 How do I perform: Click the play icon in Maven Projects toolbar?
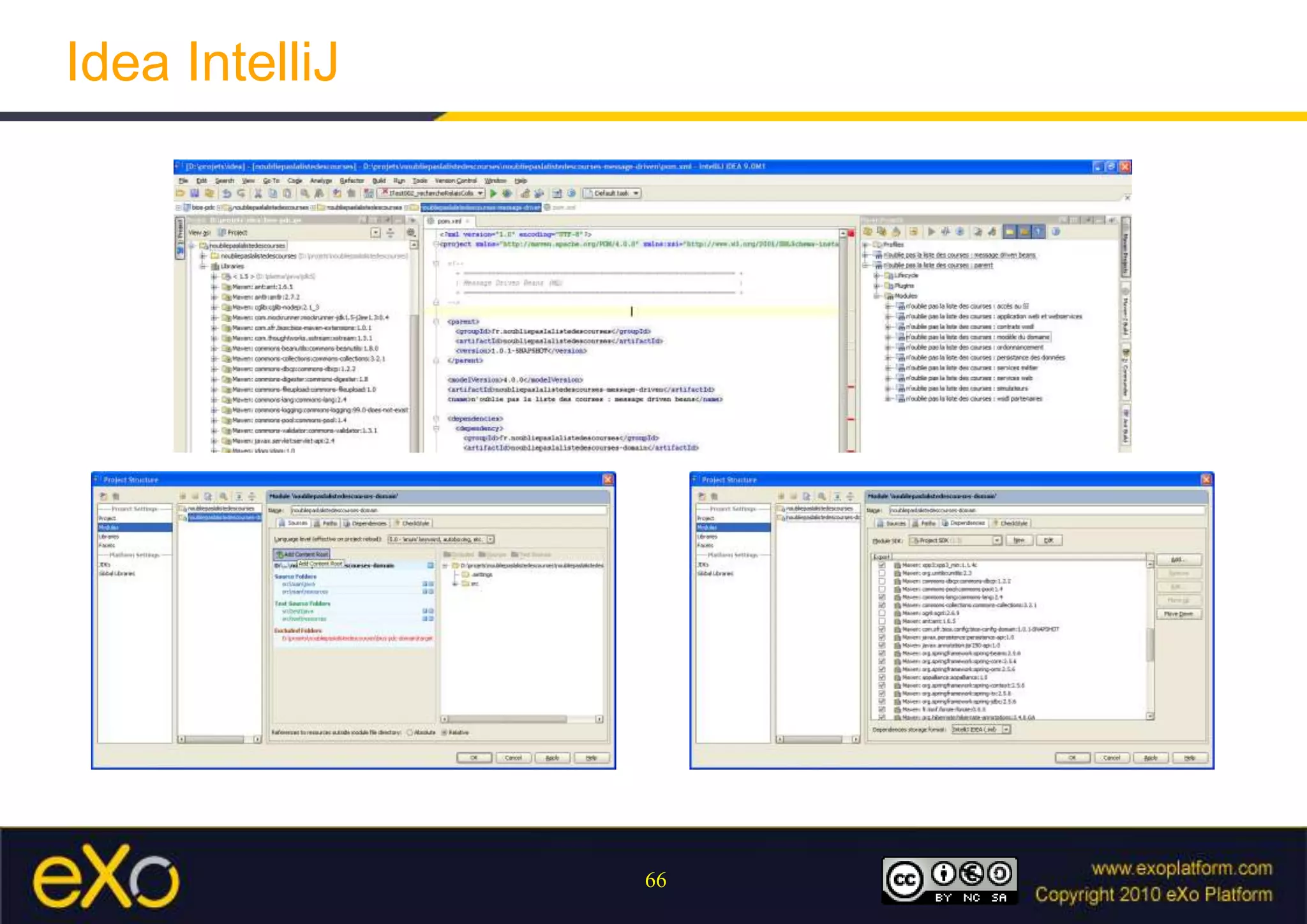pos(931,232)
